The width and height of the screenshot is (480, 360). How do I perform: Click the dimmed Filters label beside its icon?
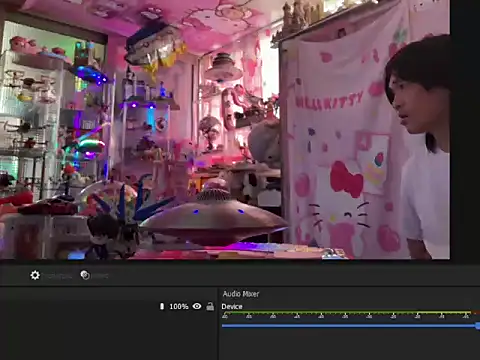point(100,276)
